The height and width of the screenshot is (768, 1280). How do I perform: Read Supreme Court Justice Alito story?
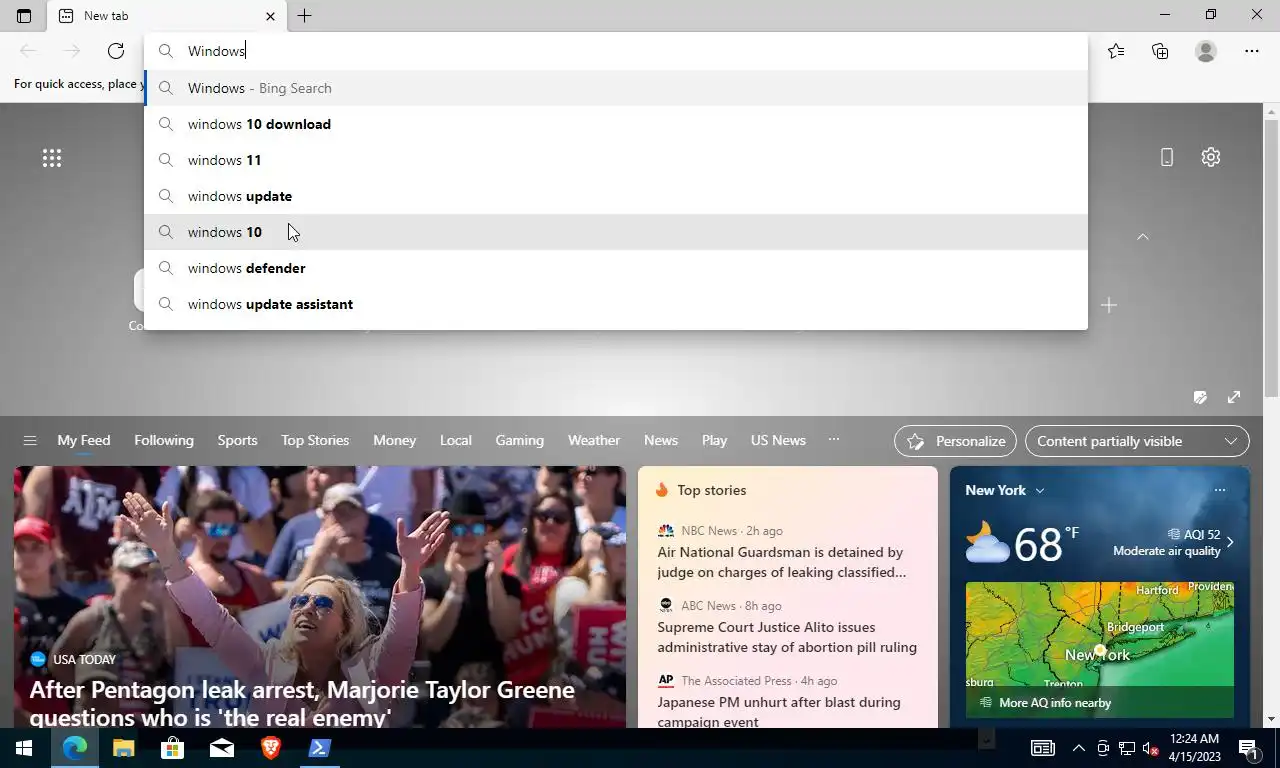click(x=787, y=637)
